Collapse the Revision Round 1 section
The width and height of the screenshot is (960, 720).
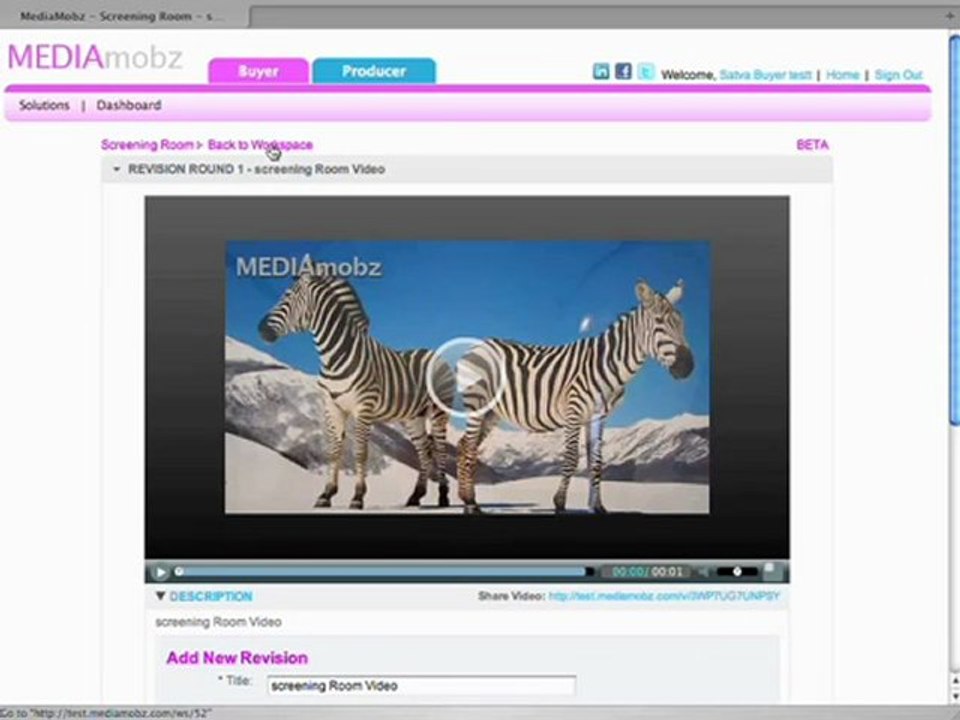pyautogui.click(x=116, y=169)
